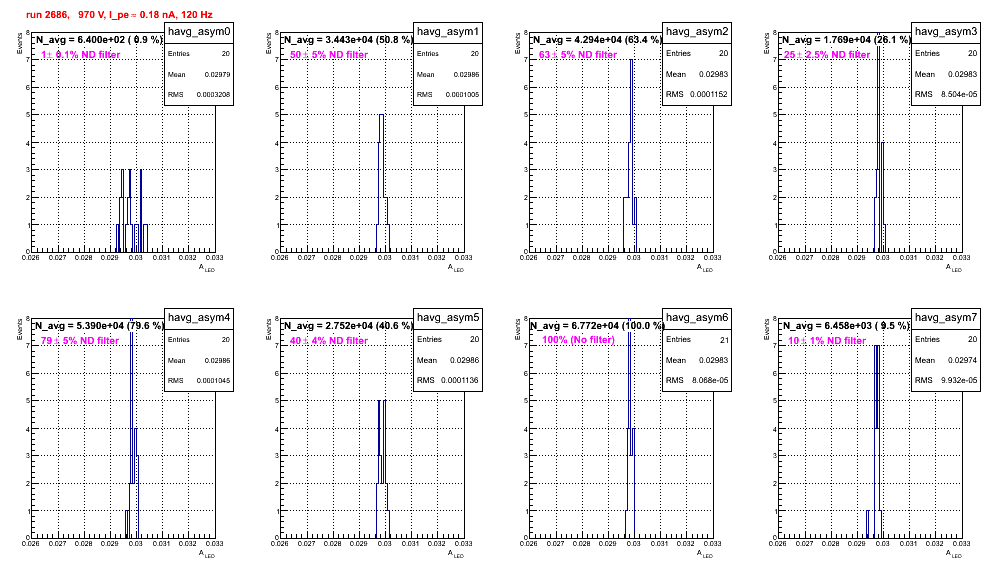Pick the magenta 100% (No filter) label

pyautogui.click(x=578, y=340)
